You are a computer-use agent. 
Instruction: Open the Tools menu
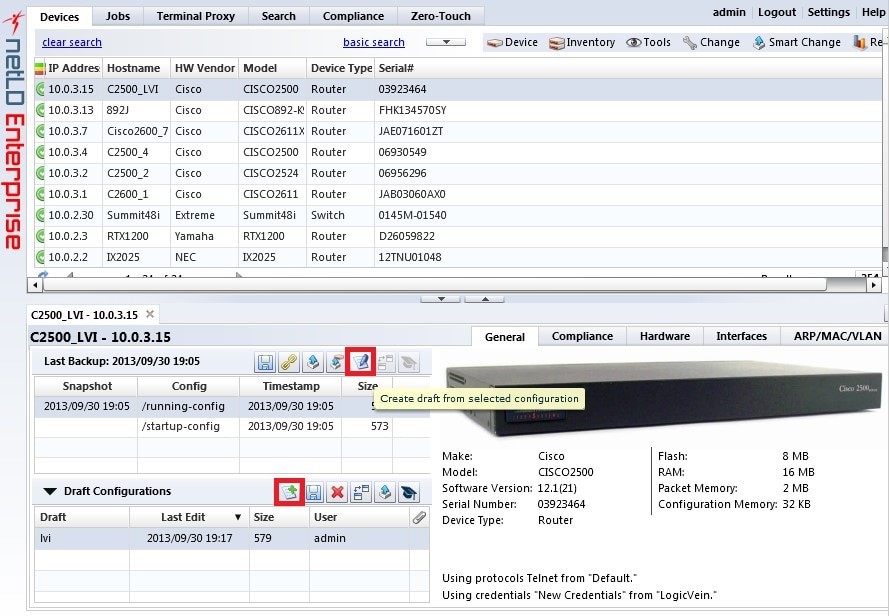coord(649,43)
